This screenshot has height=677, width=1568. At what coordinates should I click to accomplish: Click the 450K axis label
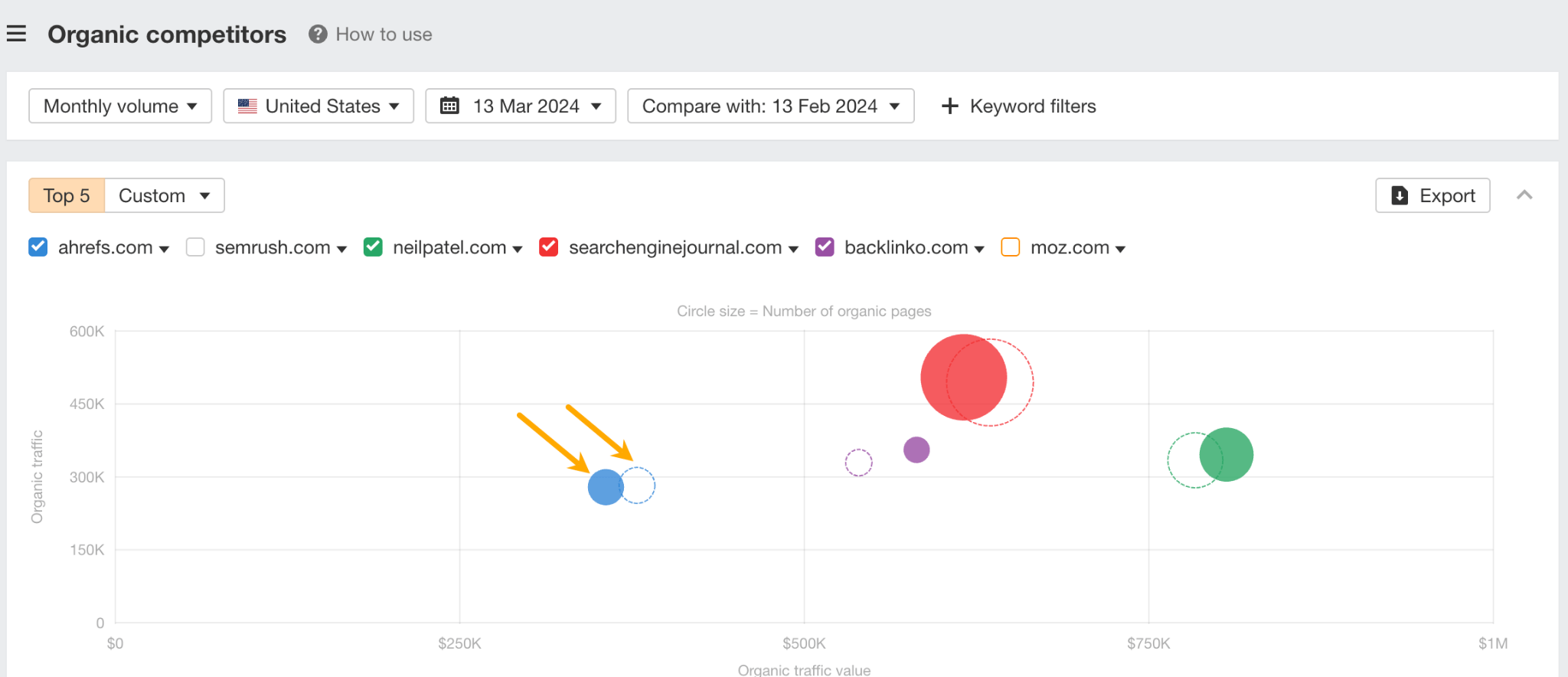point(87,404)
